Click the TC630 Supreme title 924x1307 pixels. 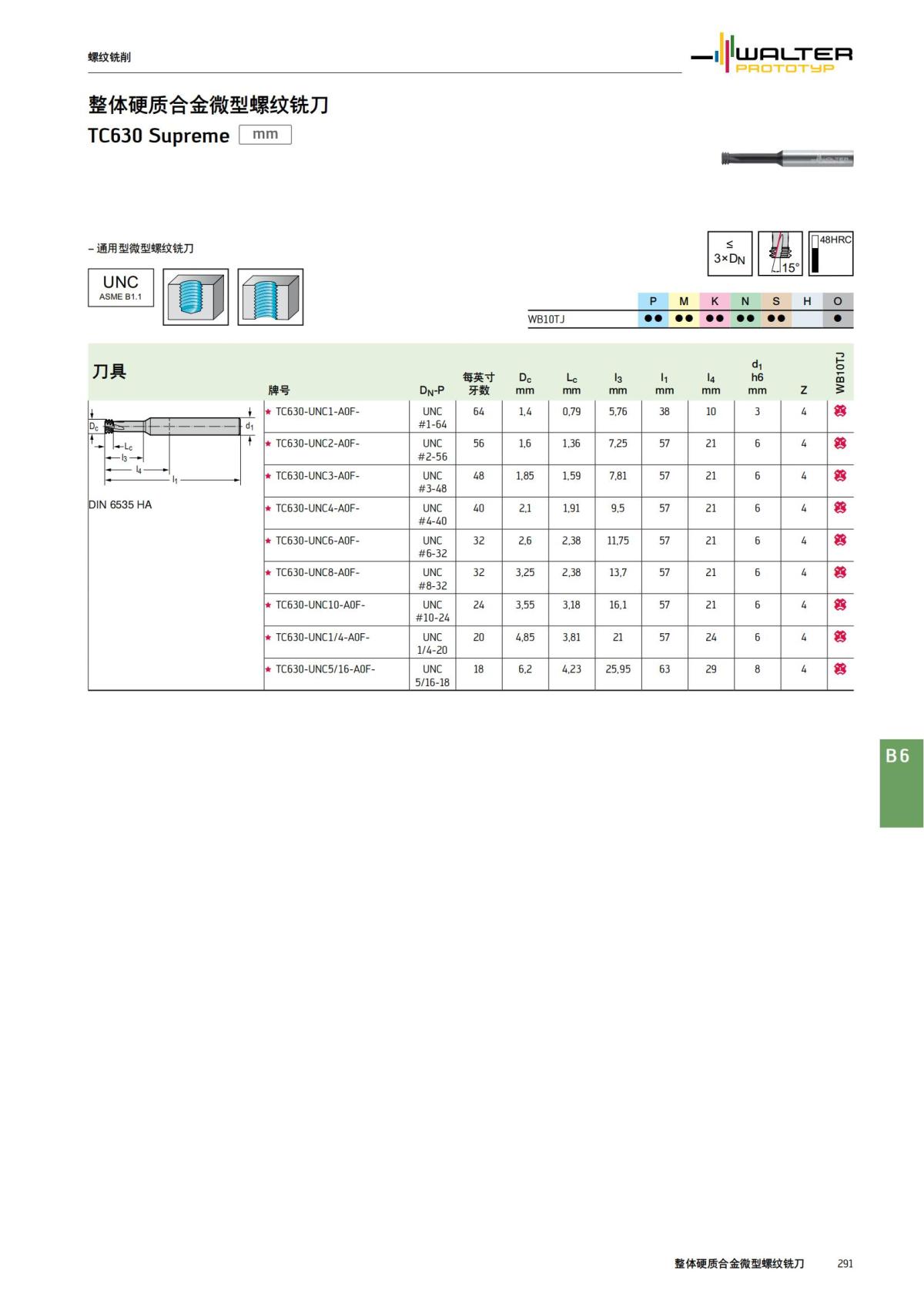[x=159, y=136]
